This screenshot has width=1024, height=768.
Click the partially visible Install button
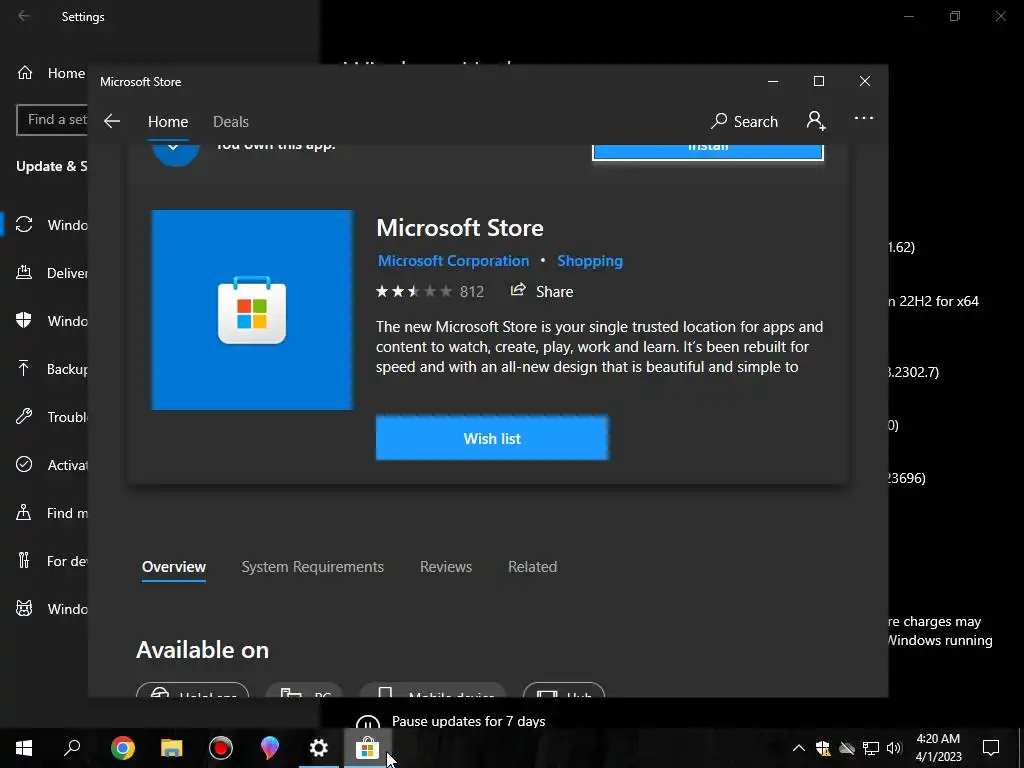coord(707,152)
